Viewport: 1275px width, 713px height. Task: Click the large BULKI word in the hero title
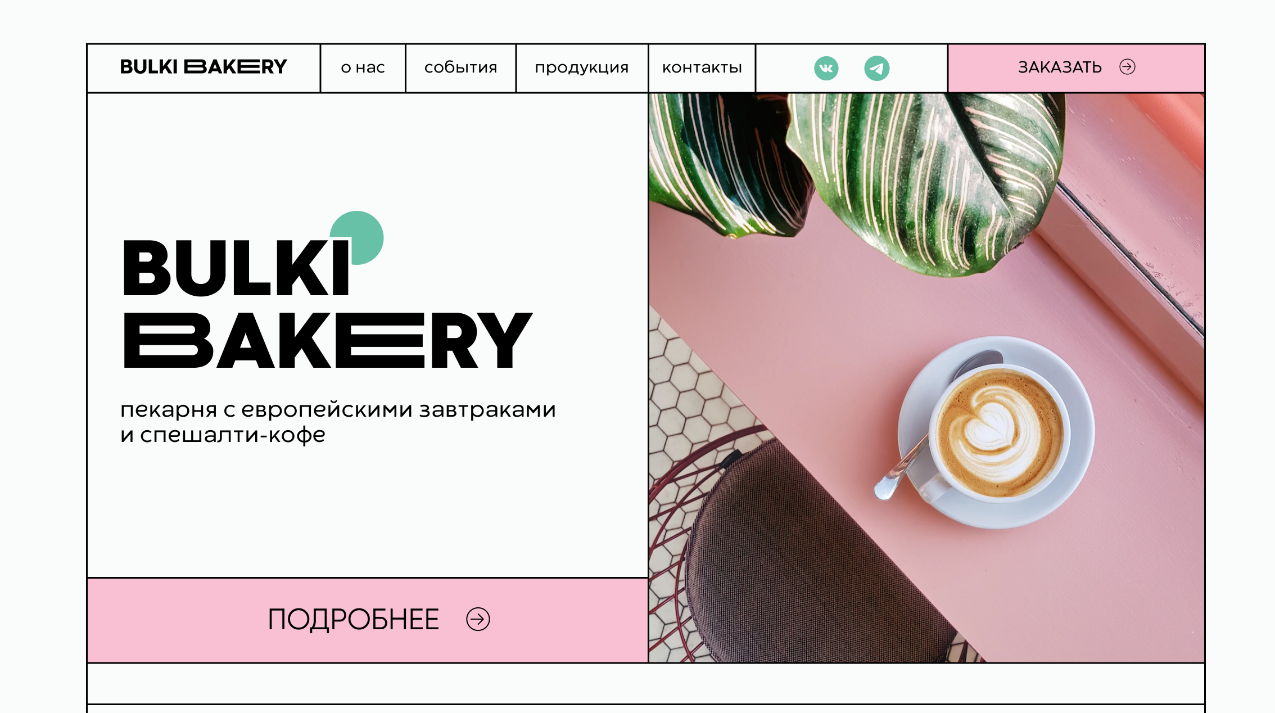point(236,267)
